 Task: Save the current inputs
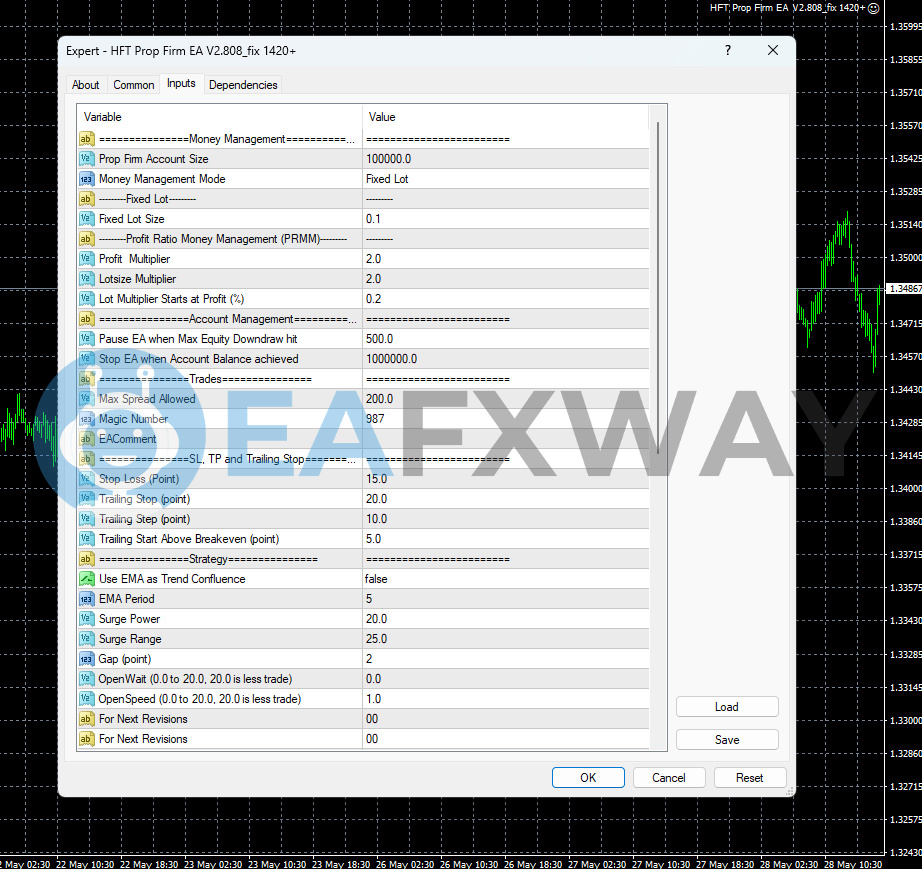[727, 740]
